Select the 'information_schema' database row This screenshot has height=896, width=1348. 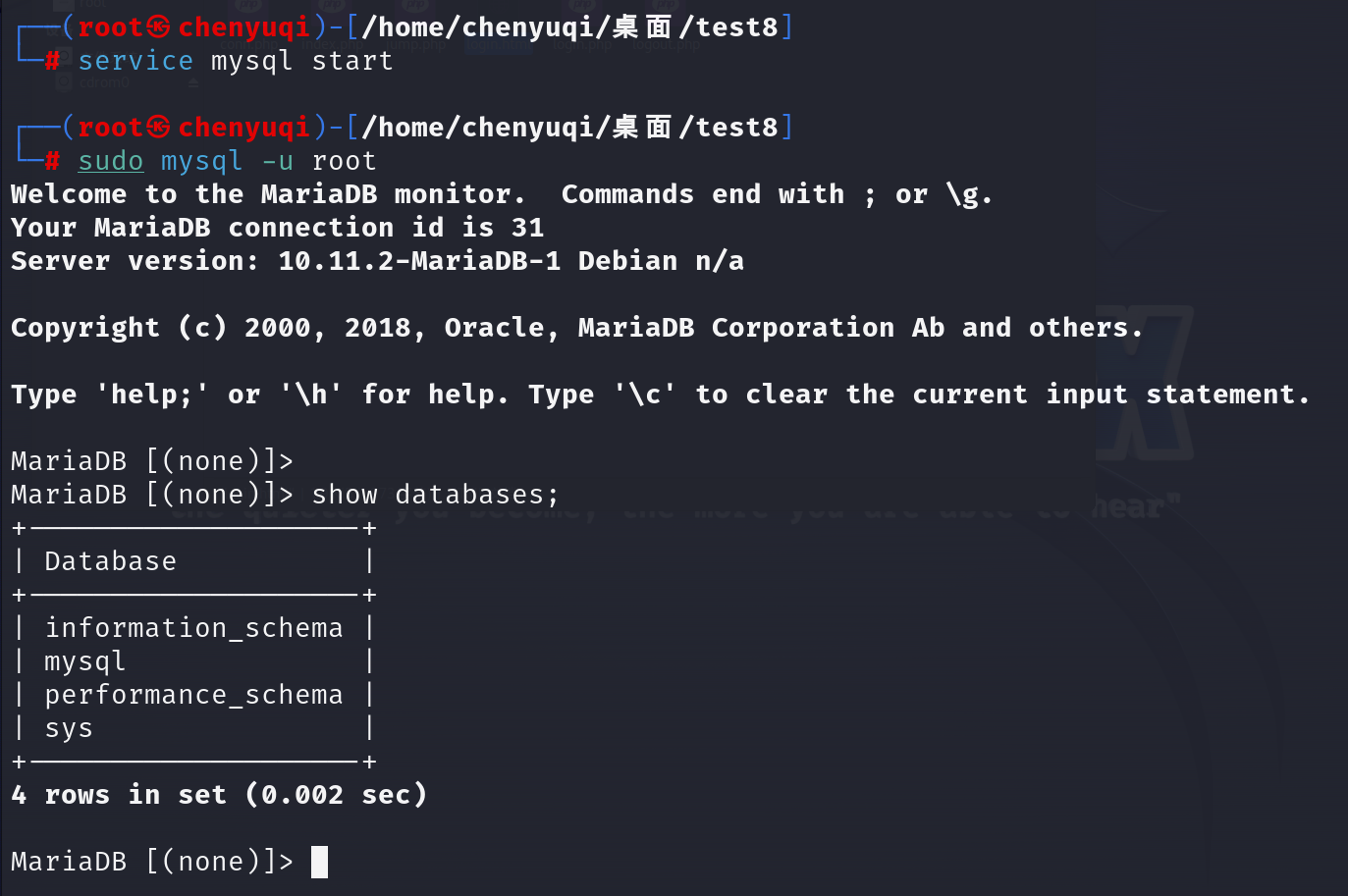tap(193, 628)
